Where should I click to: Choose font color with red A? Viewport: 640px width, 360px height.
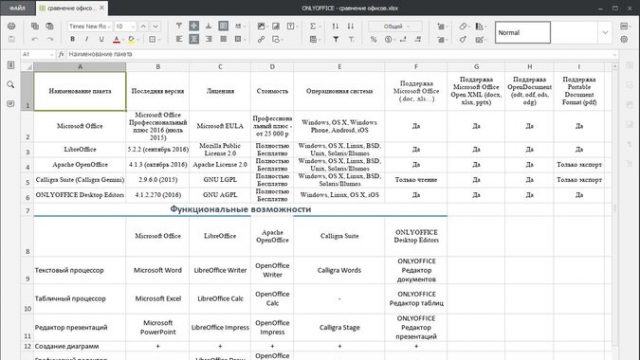(116, 39)
